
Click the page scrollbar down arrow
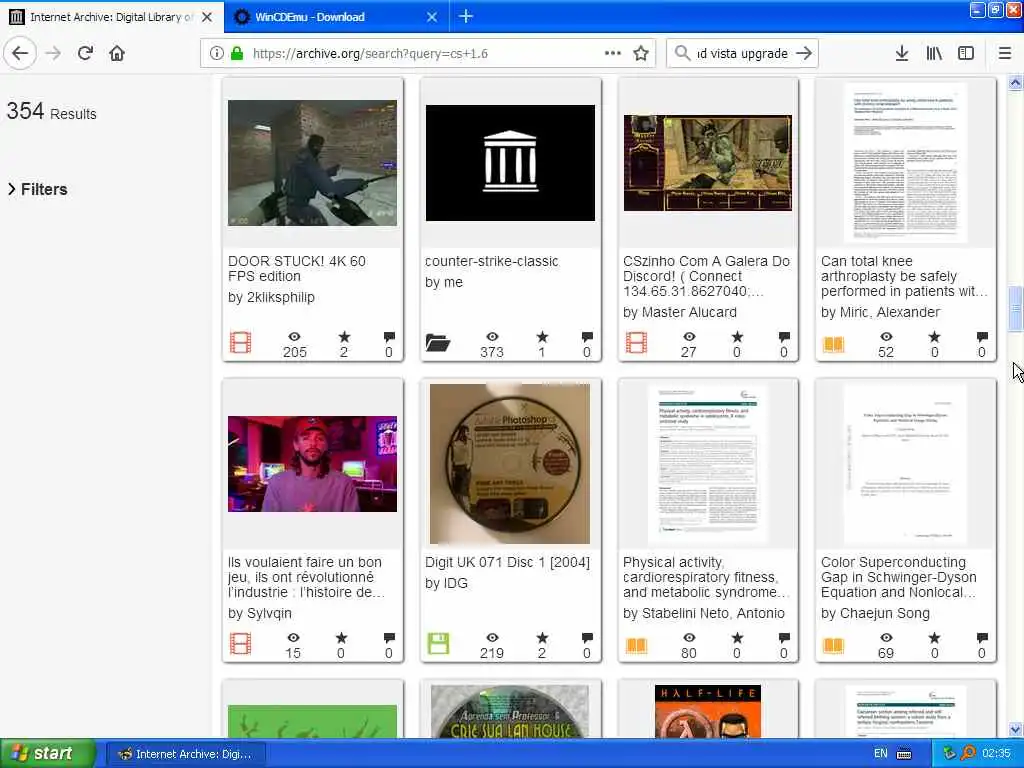click(1016, 729)
